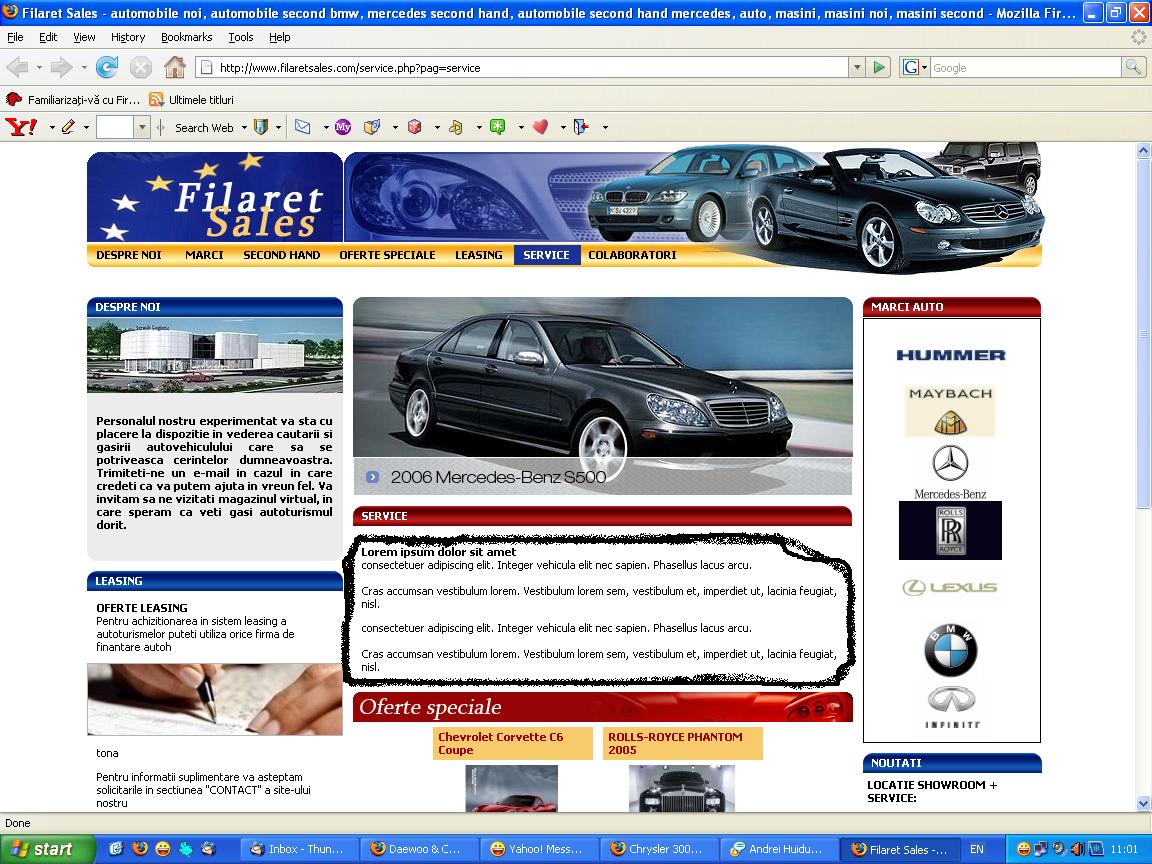Open the SECOND HAND navigation tab
Viewport: 1152px width, 864px height.
pyautogui.click(x=281, y=255)
